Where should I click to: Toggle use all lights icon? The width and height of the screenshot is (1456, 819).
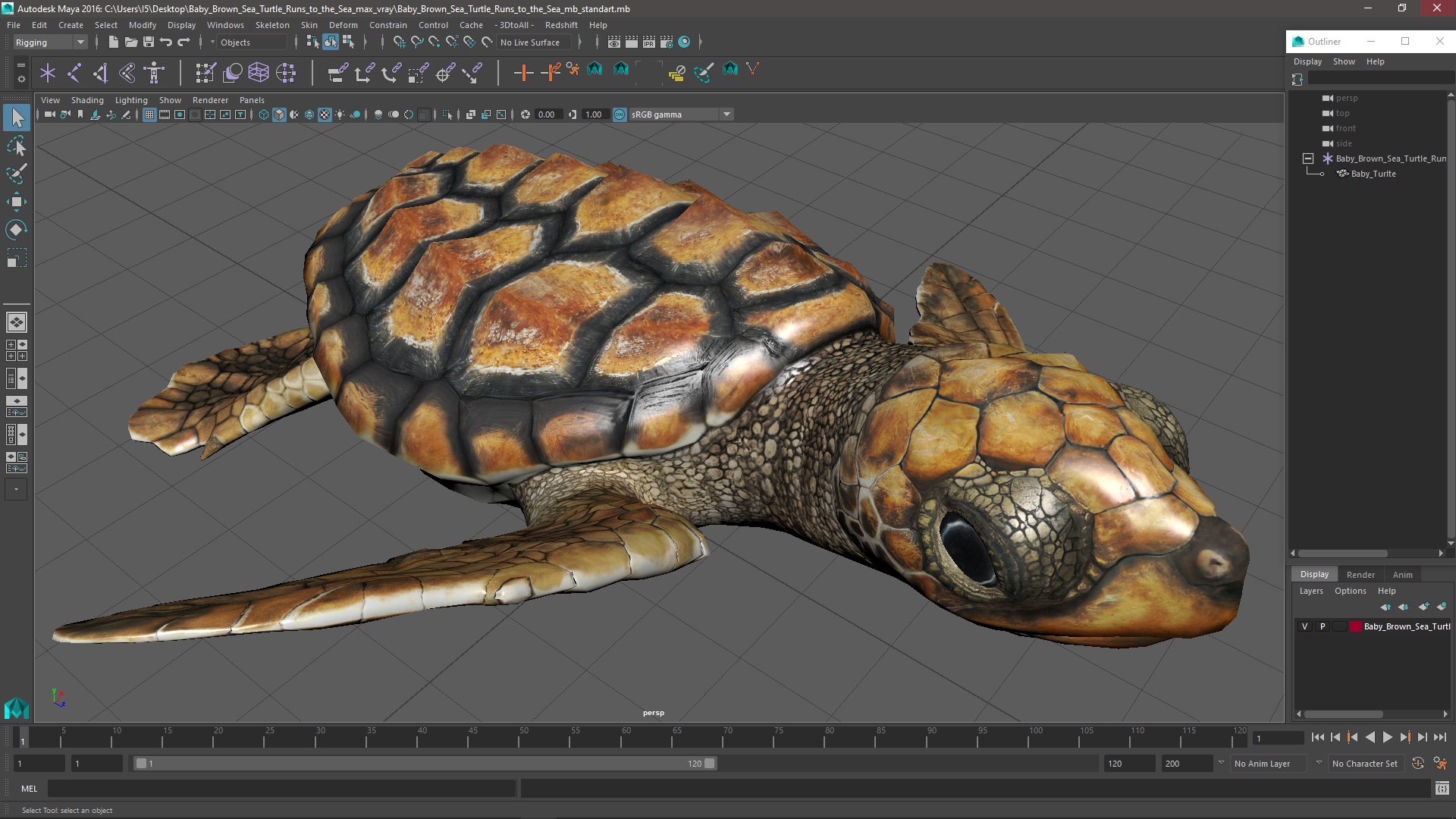340,115
